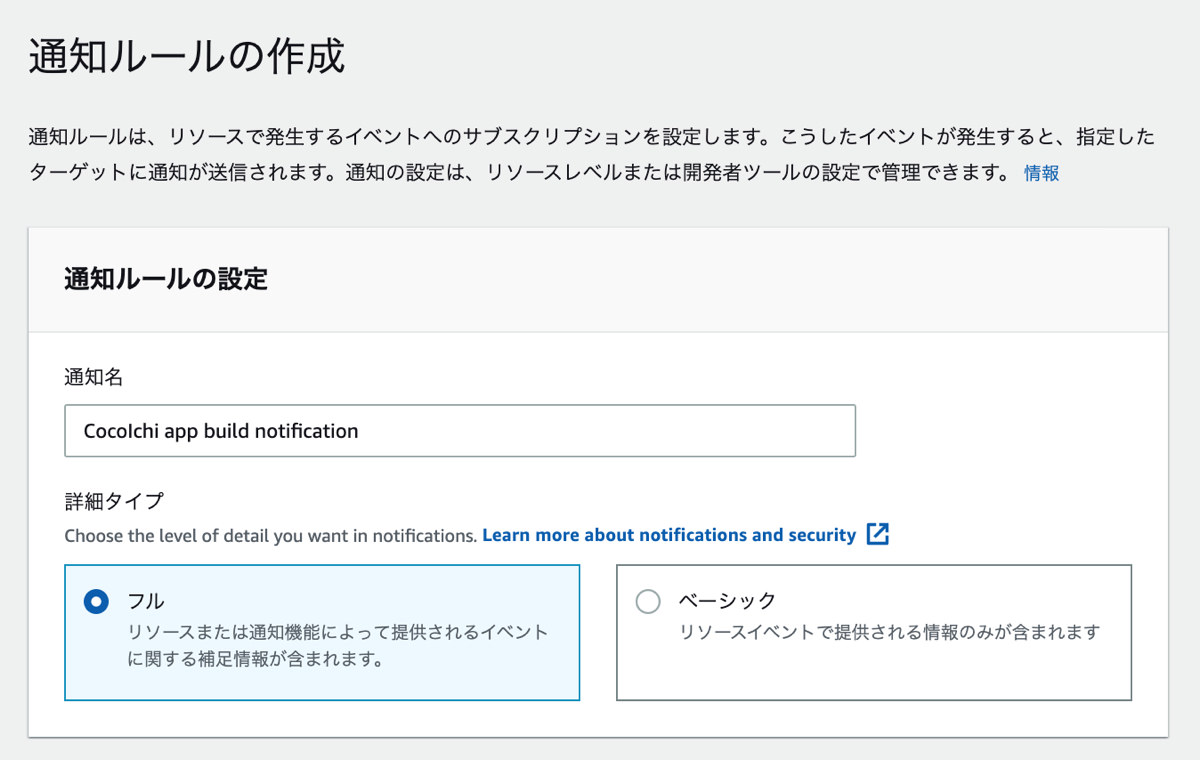
Task: Select the ベーシック radio button
Action: tap(648, 601)
